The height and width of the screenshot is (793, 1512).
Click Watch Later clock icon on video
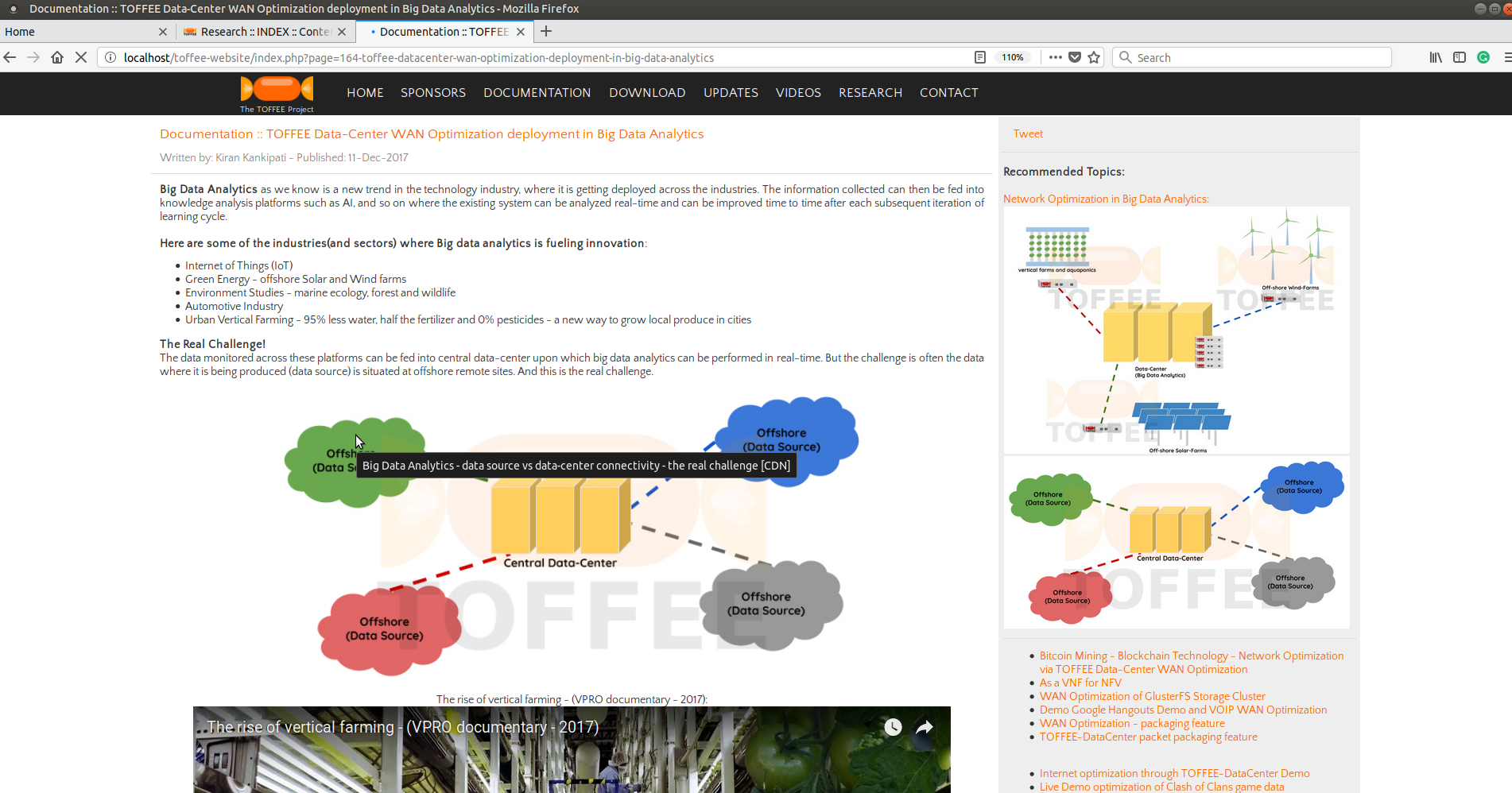pyautogui.click(x=894, y=727)
